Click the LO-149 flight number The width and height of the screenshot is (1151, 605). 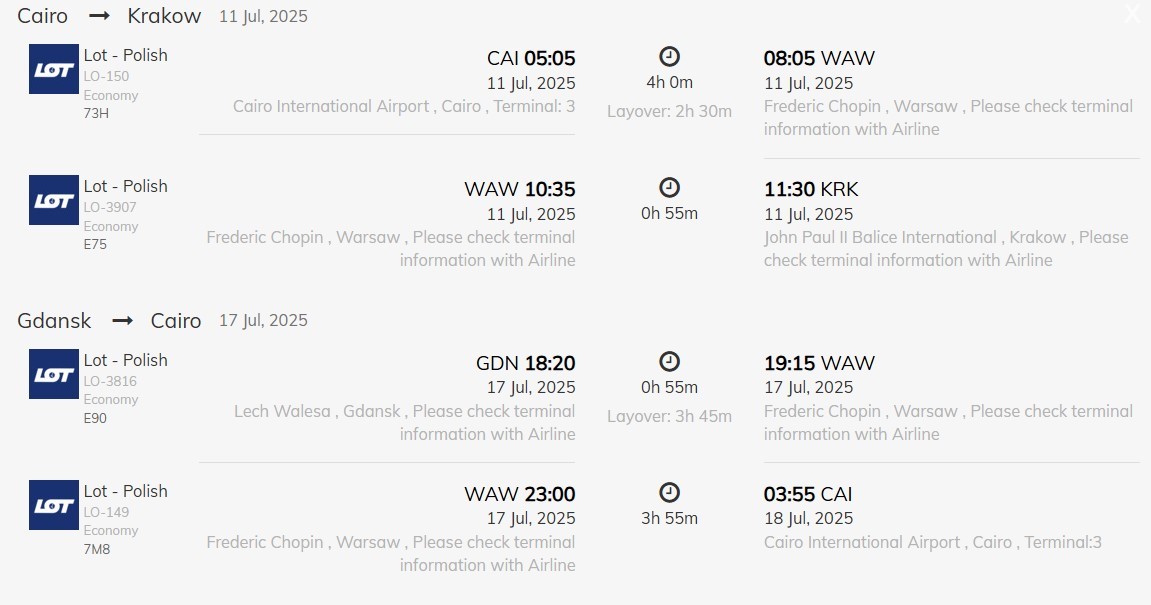[x=106, y=512]
